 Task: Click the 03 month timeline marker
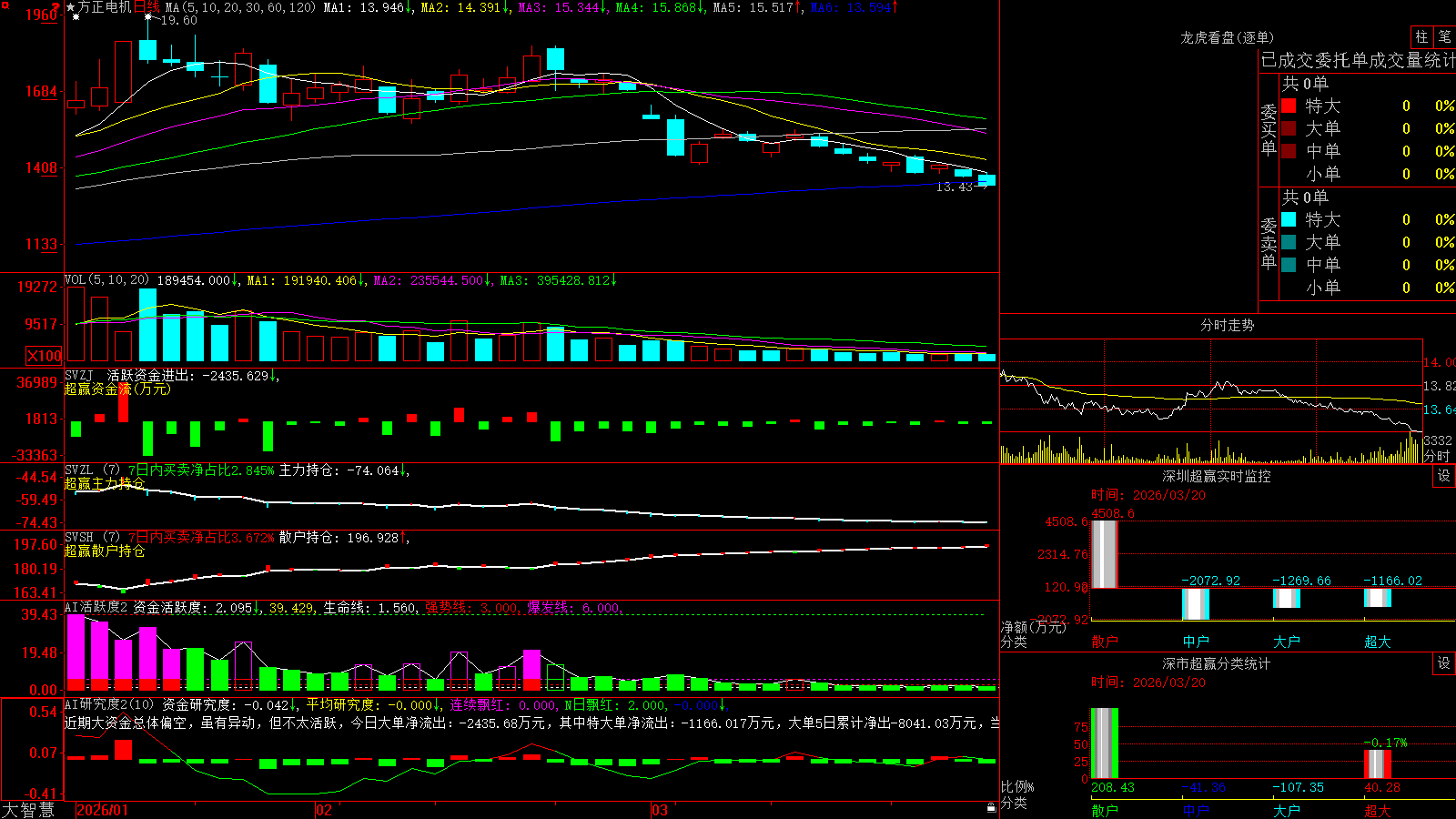coord(660,810)
